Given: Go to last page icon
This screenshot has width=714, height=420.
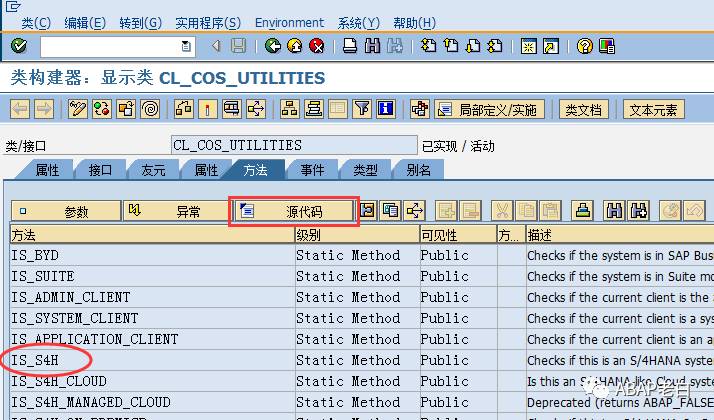Looking at the screenshot, I should pyautogui.click(x=495, y=46).
